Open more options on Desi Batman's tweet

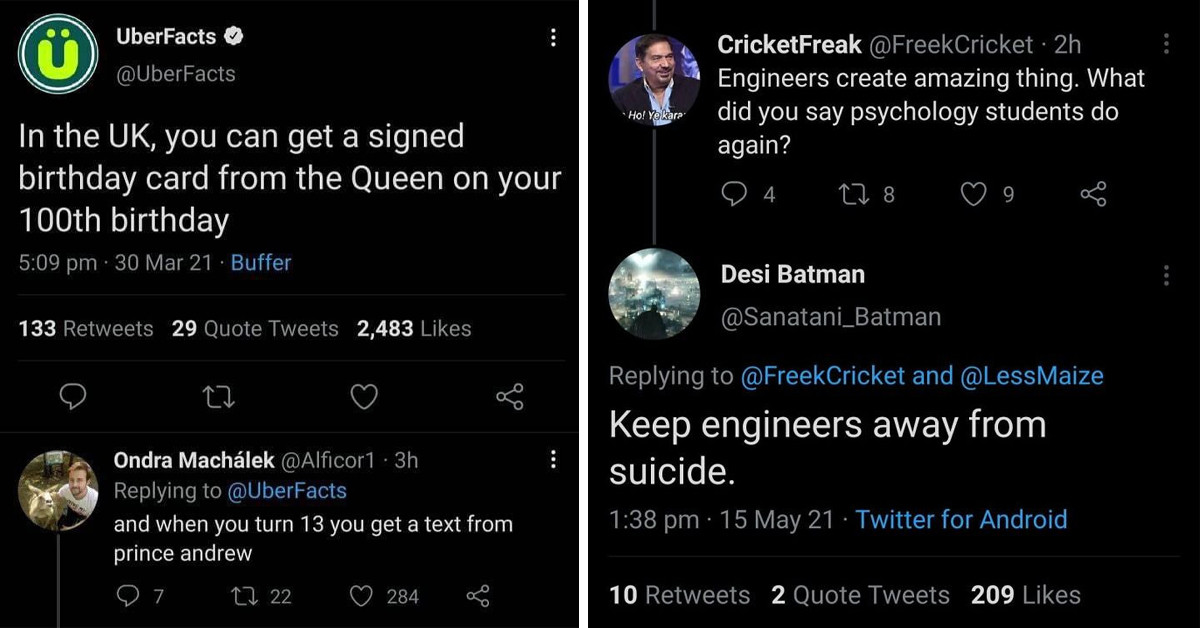point(1166,274)
